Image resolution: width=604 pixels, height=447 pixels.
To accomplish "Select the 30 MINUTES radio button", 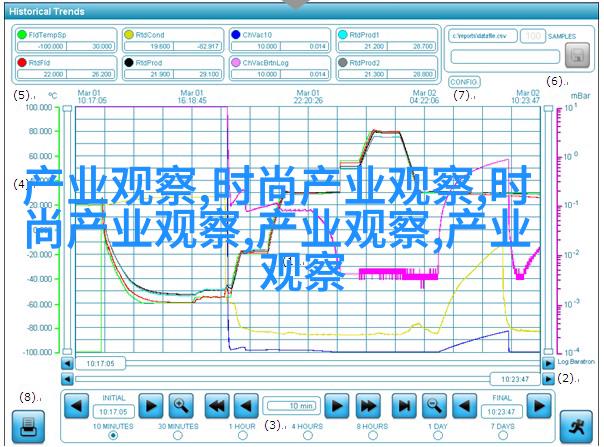I will (x=178, y=435).
